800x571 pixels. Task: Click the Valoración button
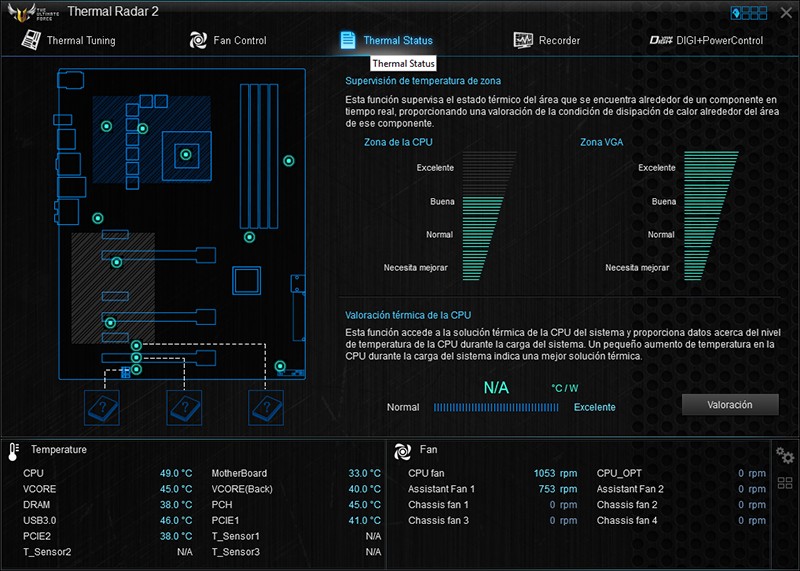pos(730,405)
